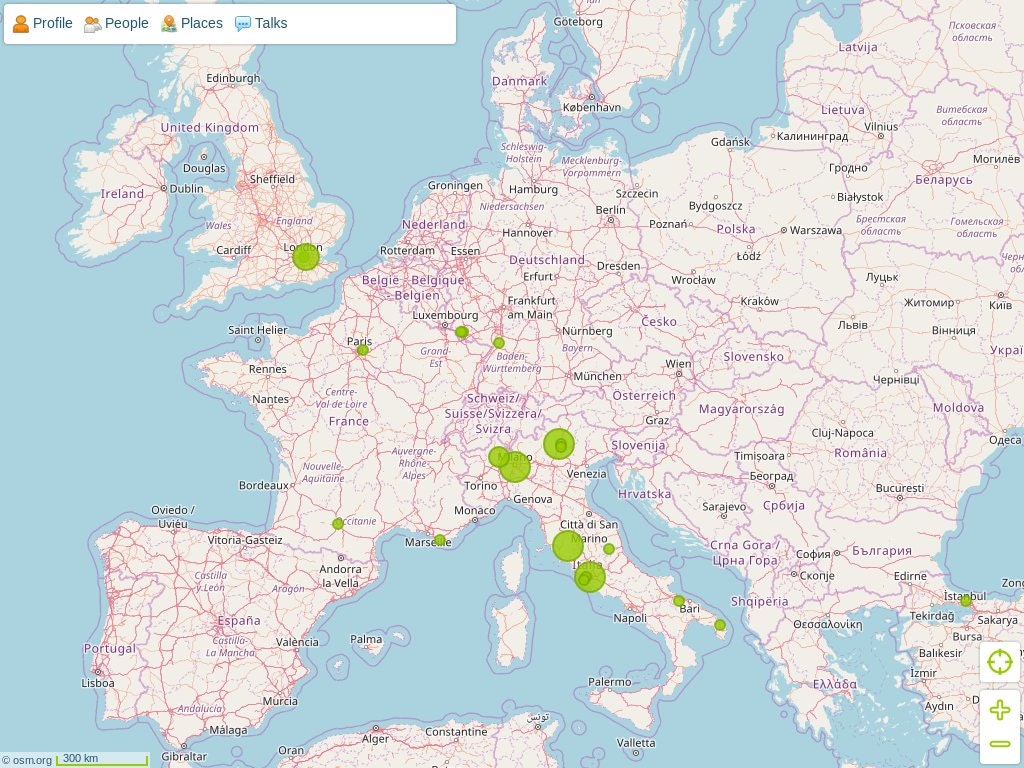Center map with the locate target icon
The height and width of the screenshot is (768, 1024).
click(x=1000, y=662)
